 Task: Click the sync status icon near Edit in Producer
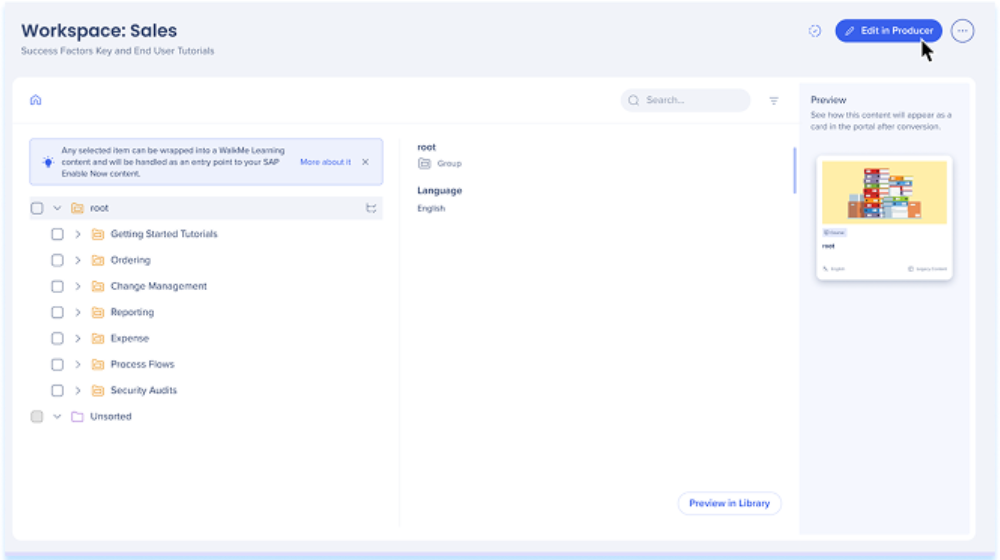815,31
